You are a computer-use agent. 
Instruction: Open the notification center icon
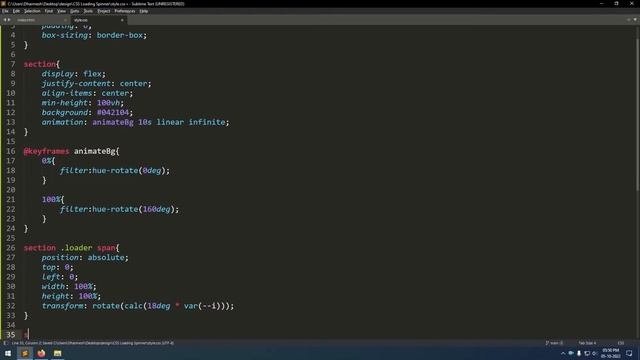click(629, 353)
